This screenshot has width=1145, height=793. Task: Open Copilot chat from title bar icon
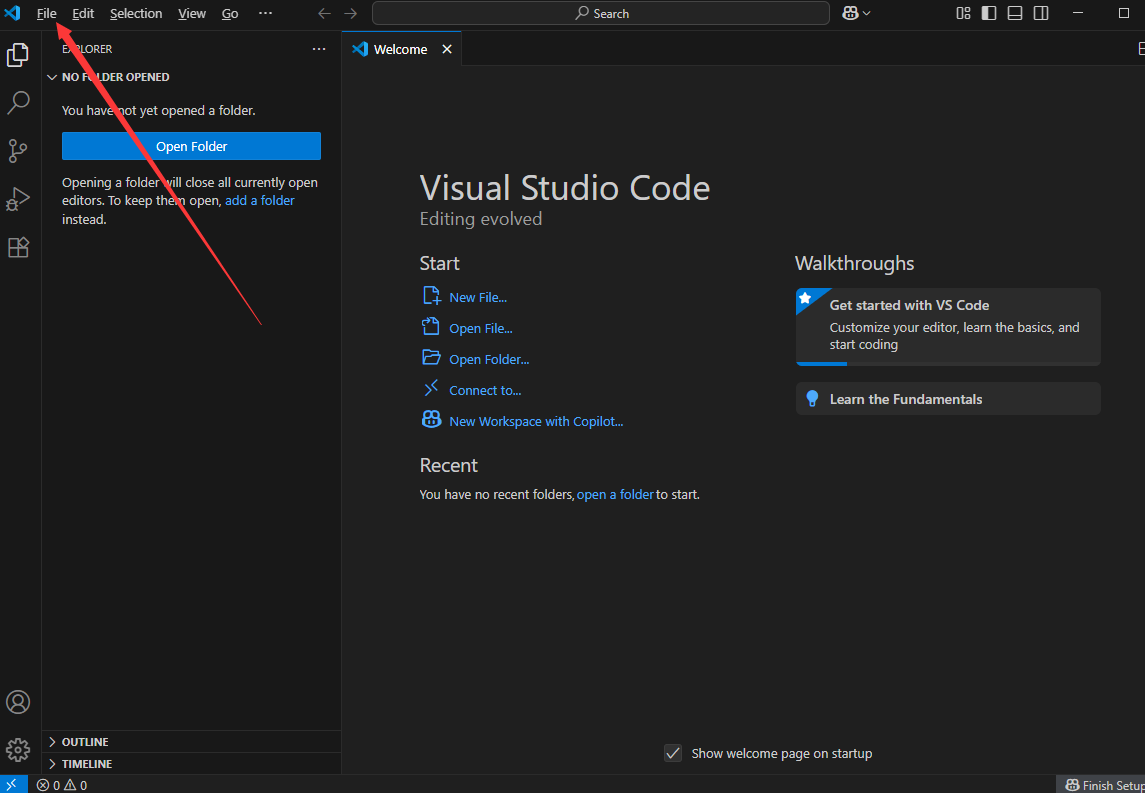(849, 13)
